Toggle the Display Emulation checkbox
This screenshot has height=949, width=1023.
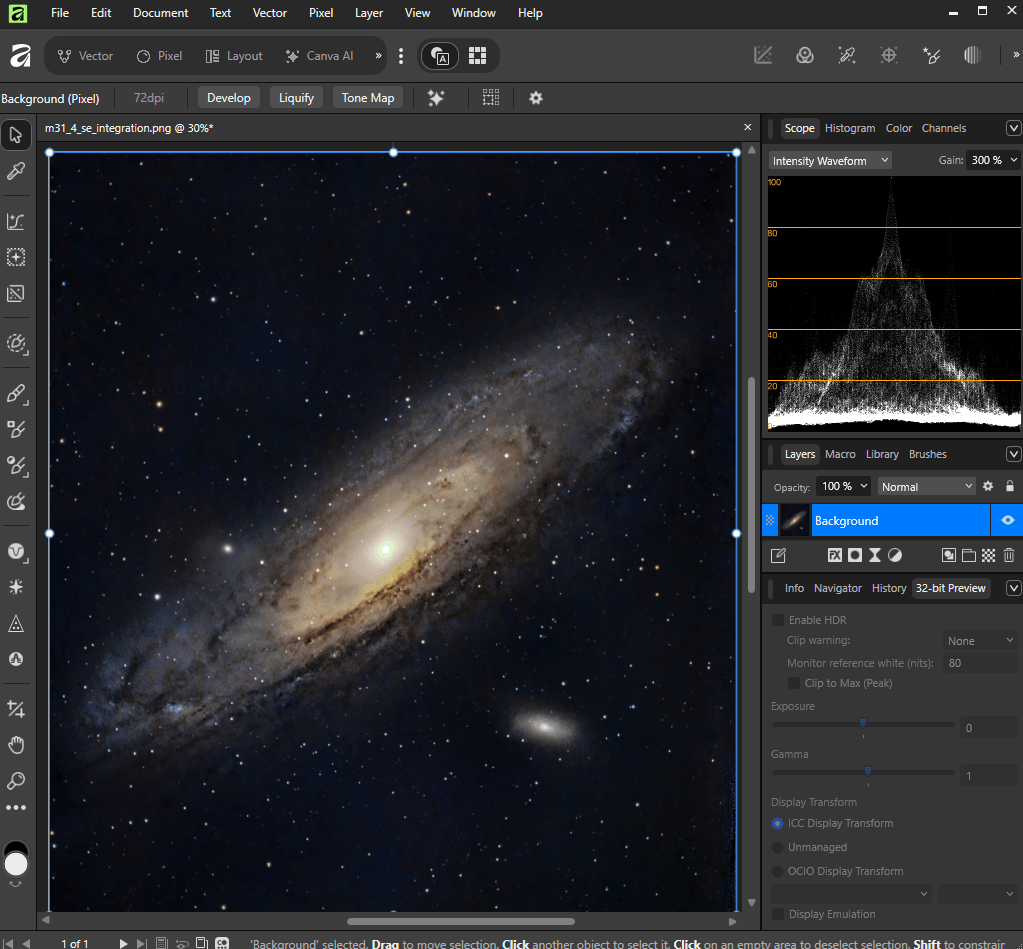pyautogui.click(x=778, y=914)
